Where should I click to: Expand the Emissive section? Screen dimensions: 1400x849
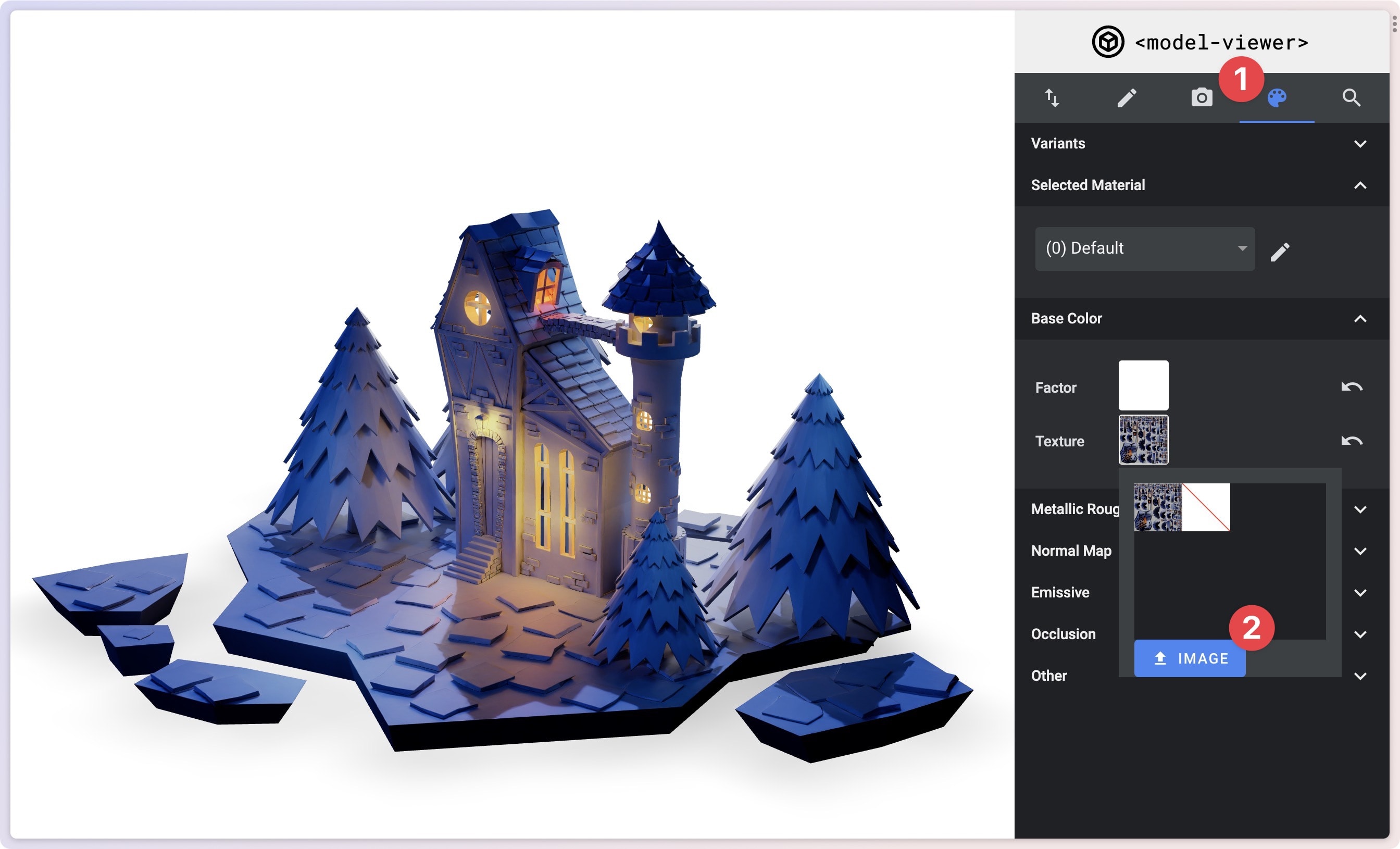(x=1360, y=593)
